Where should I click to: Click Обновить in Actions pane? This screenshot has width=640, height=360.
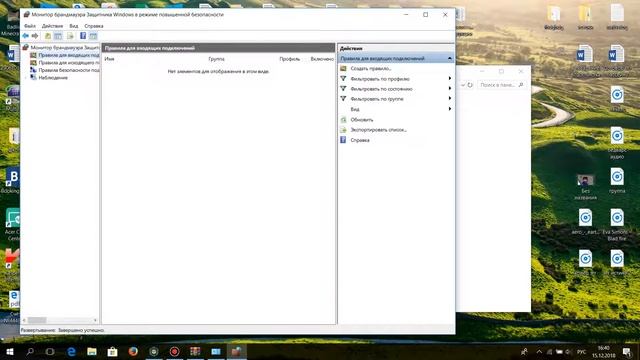[x=362, y=120]
